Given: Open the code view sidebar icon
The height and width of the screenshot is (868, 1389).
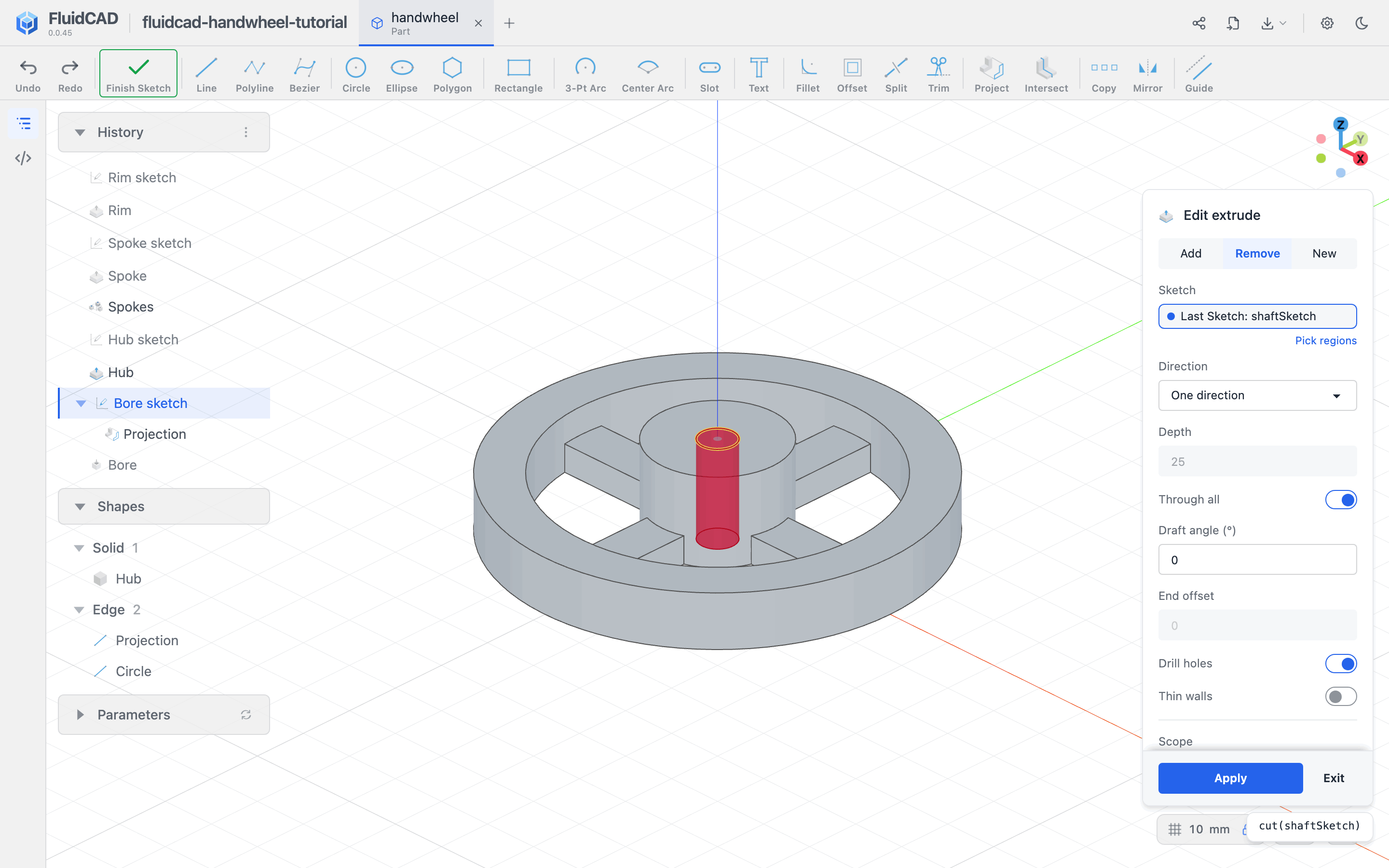Looking at the screenshot, I should coord(23,158).
